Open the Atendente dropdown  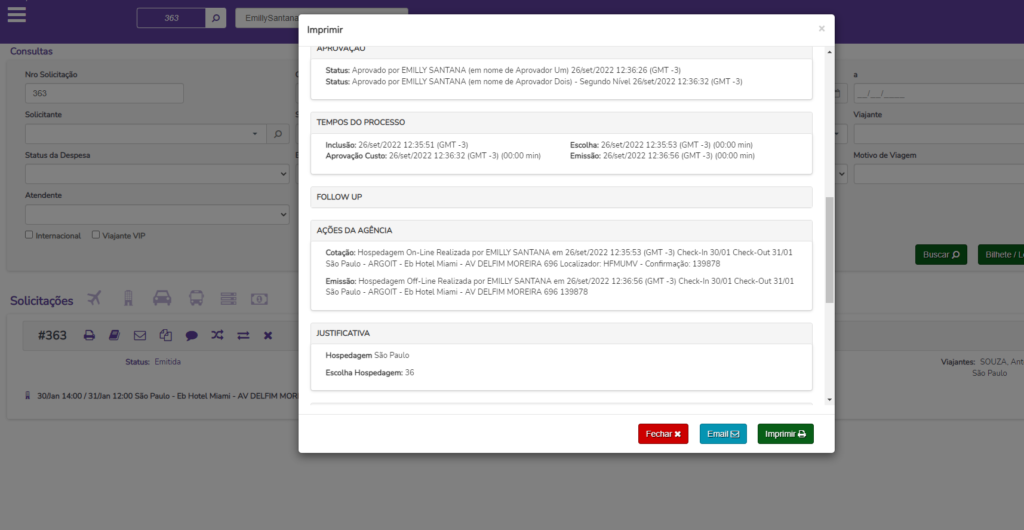(157, 214)
